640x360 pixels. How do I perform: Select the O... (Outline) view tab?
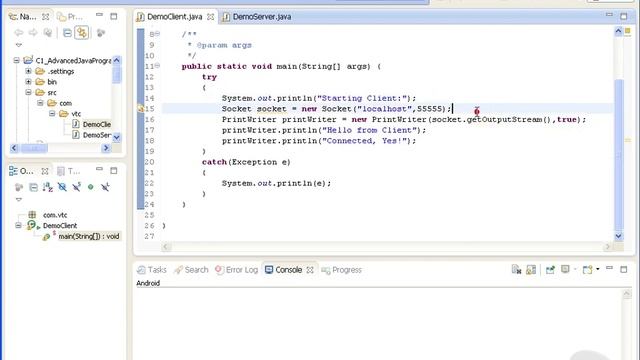pos(22,171)
